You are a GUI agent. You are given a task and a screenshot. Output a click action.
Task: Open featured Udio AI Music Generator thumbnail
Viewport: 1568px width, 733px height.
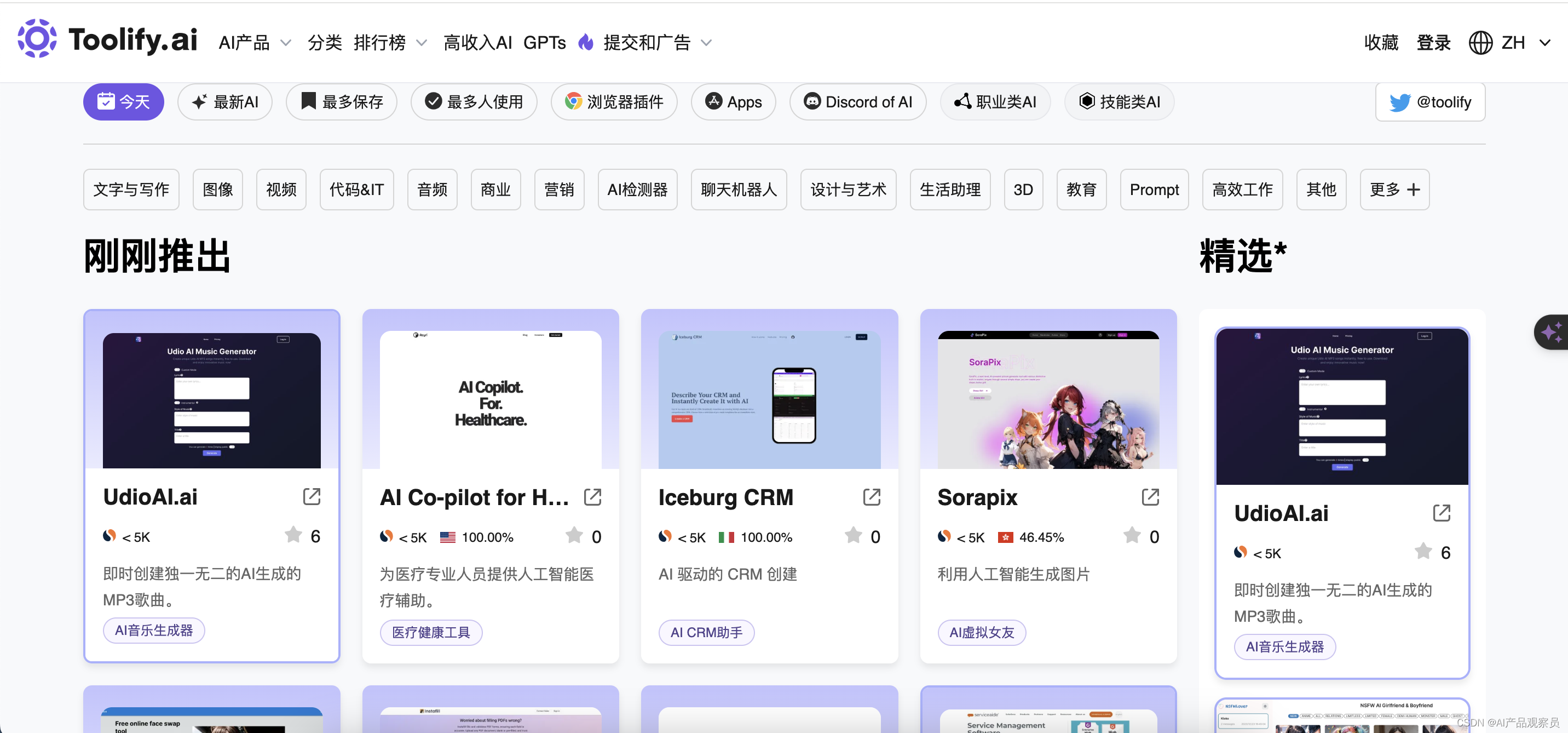click(1342, 406)
